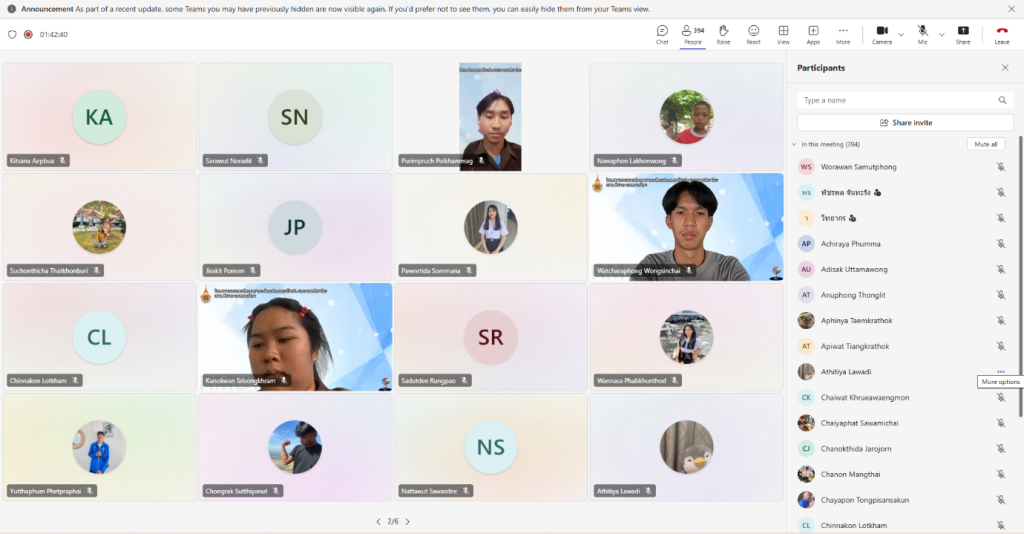Toggle mic for Worawan Samutphong
Image resolution: width=1024 pixels, height=534 pixels.
coord(1000,167)
